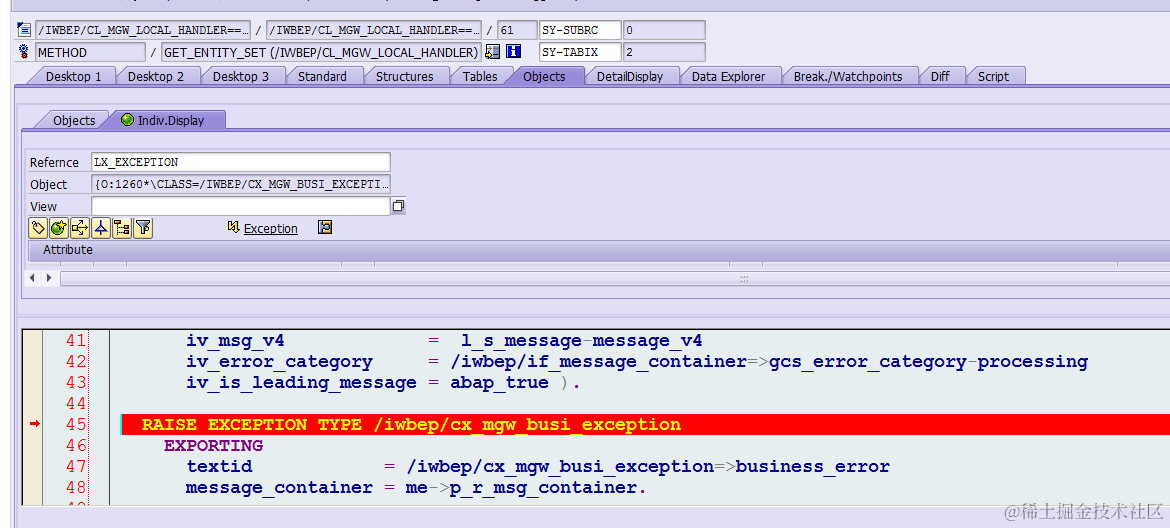Click the filter funnel toolbar icon
The height and width of the screenshot is (528, 1170).
[x=143, y=228]
